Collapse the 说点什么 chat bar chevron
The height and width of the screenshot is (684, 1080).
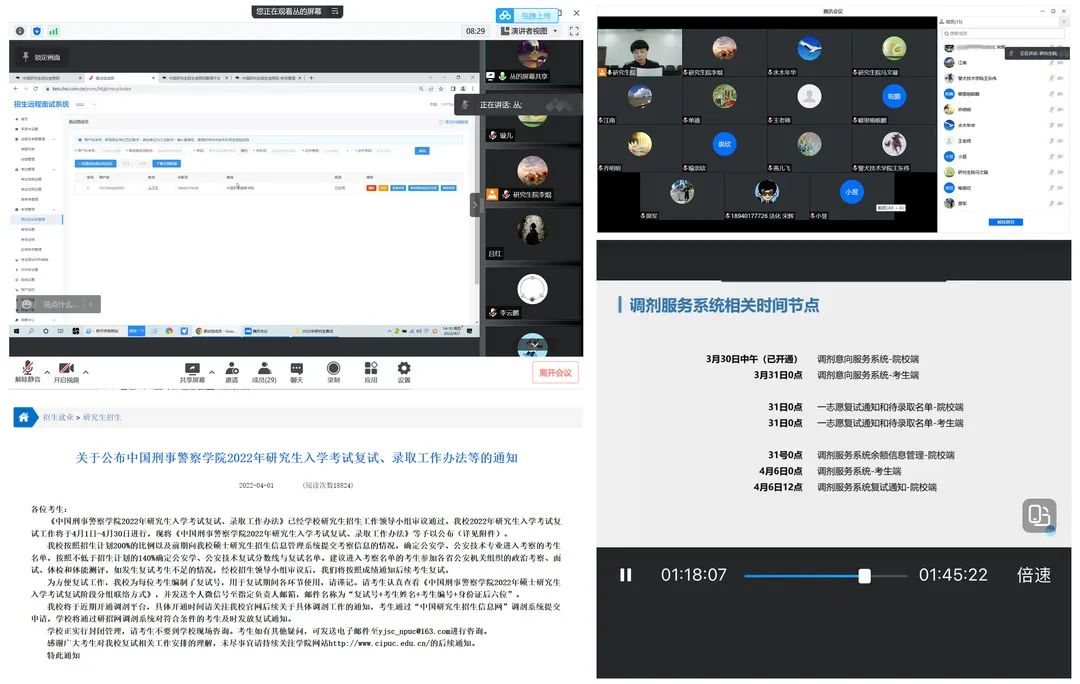point(91,304)
